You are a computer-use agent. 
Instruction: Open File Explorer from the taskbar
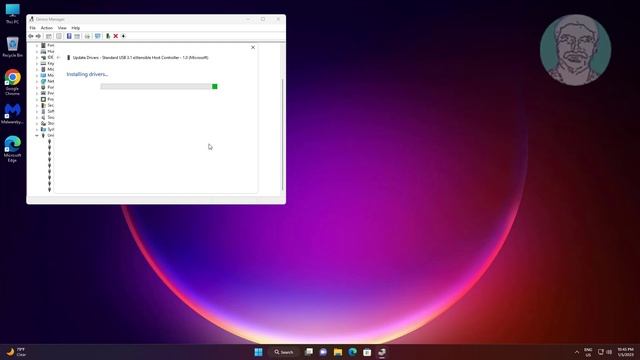[338, 352]
